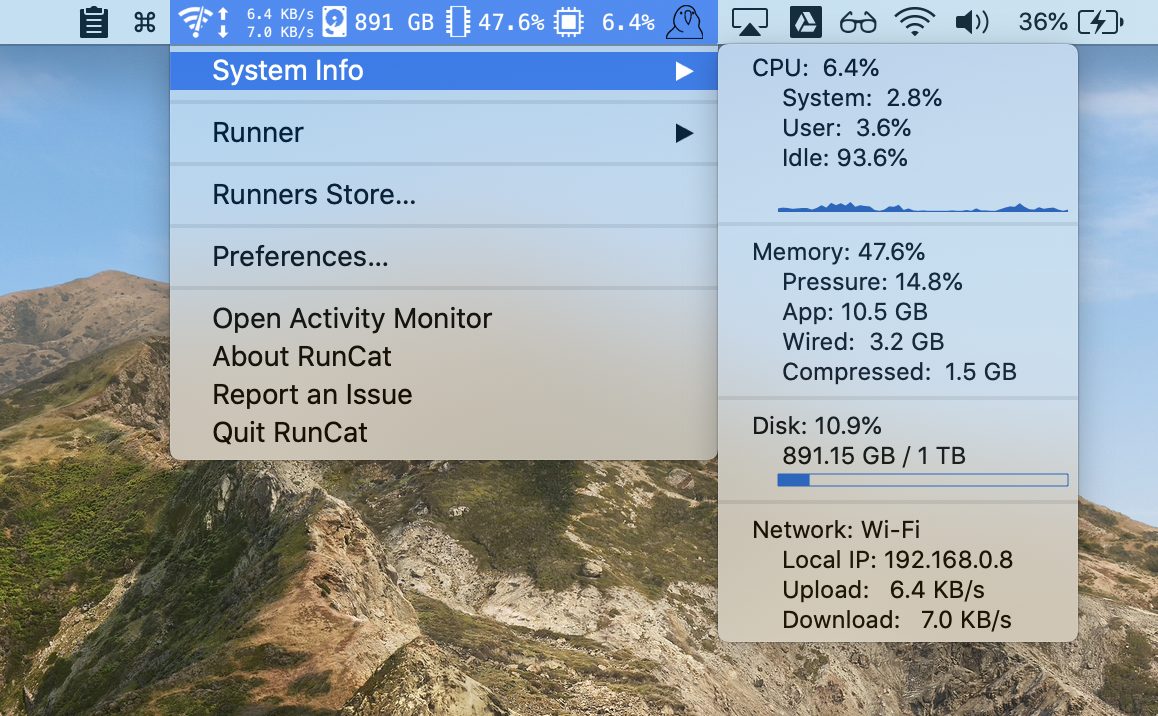Open the Runner submenu

click(x=443, y=133)
